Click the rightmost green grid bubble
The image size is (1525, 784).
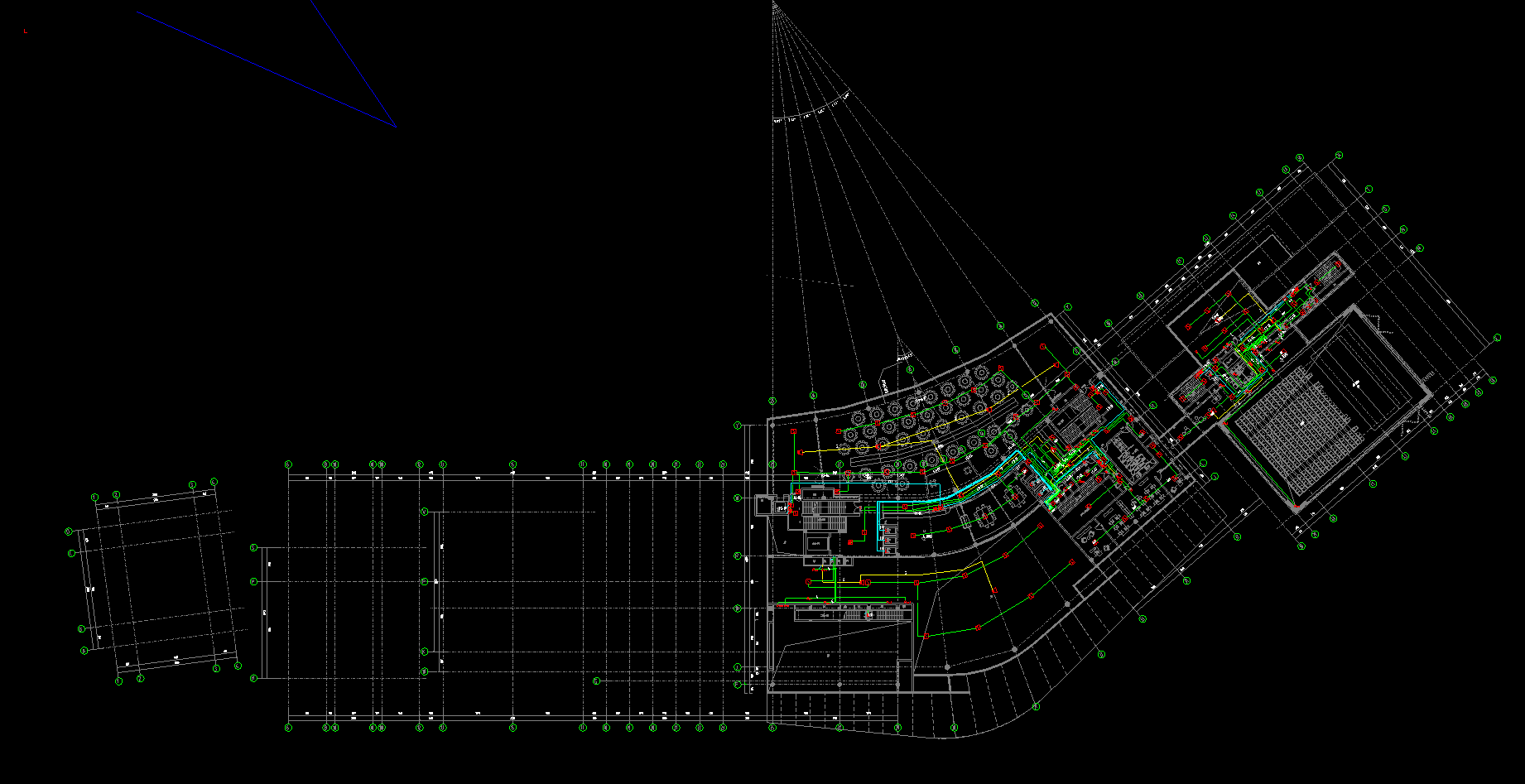tap(1497, 338)
